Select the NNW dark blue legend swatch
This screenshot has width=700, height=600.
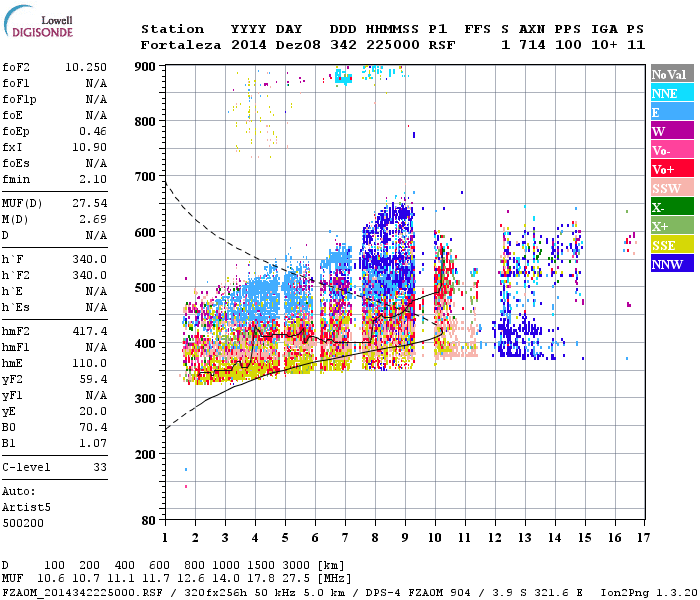(x=672, y=263)
